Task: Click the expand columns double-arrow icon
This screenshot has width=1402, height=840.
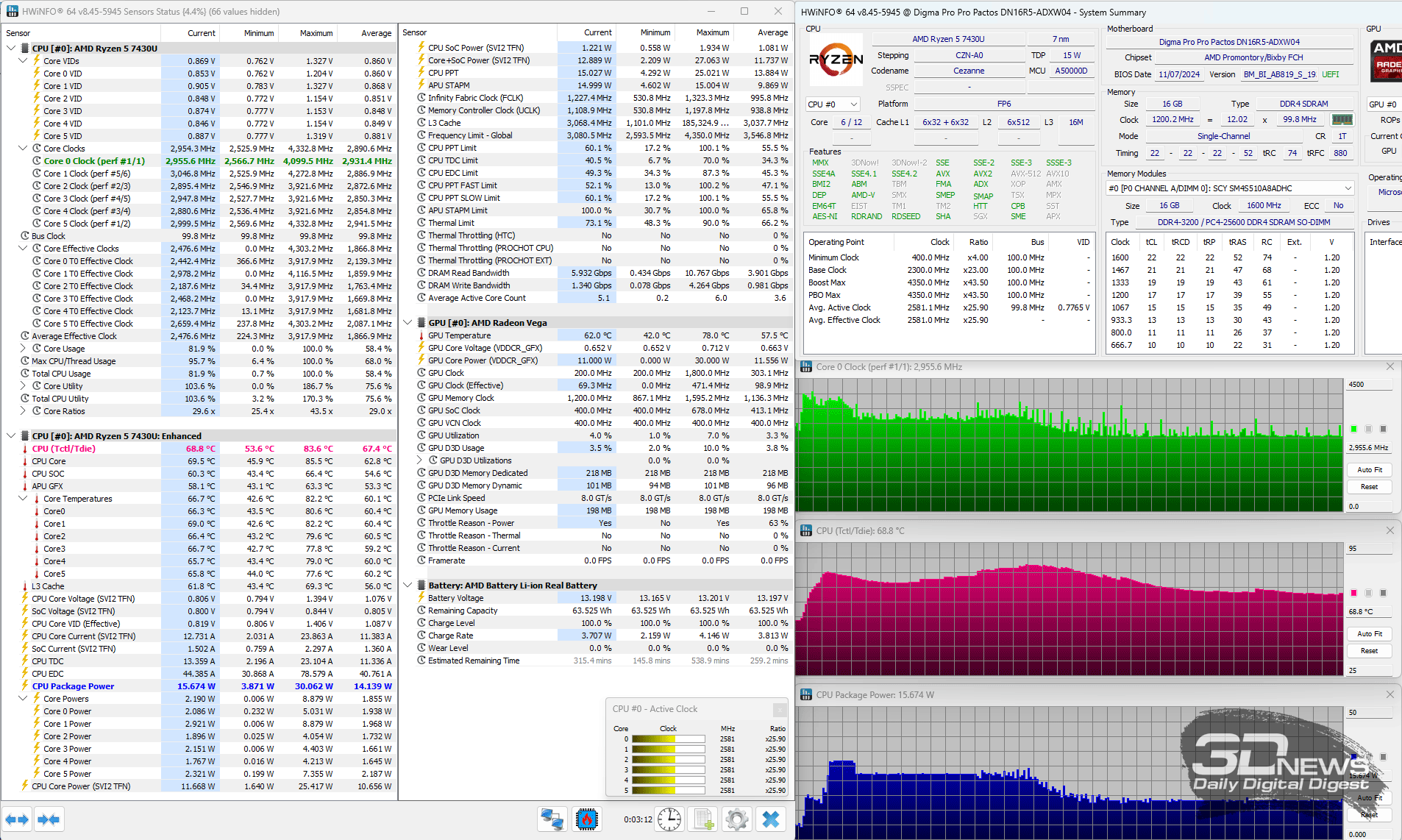Action: [x=17, y=819]
